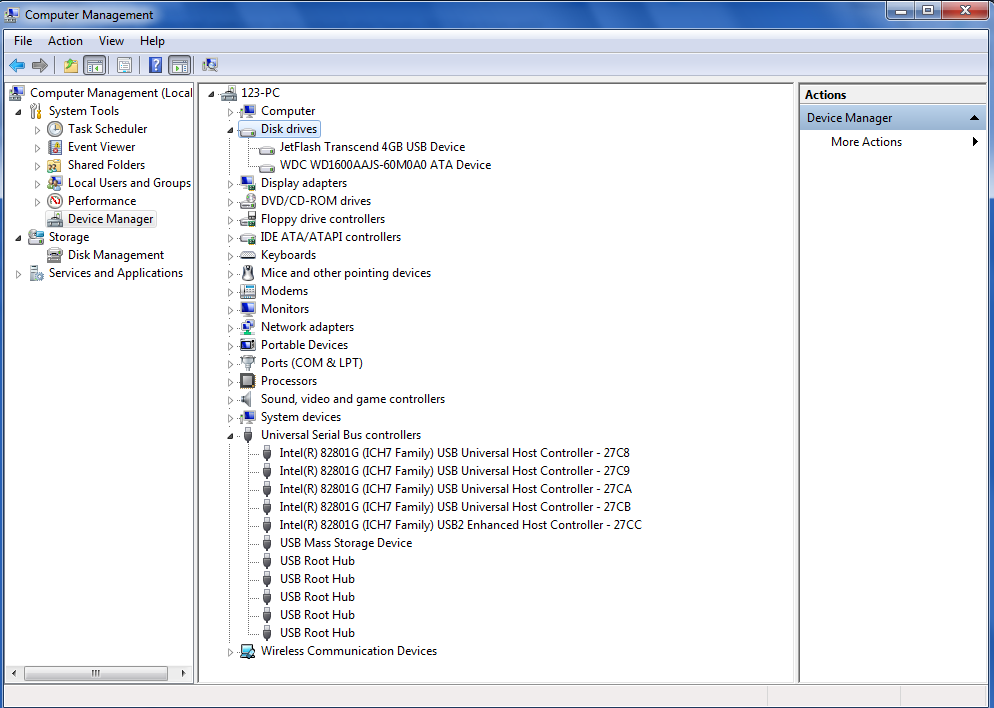
Task: Expand the System devices category
Action: (x=230, y=418)
